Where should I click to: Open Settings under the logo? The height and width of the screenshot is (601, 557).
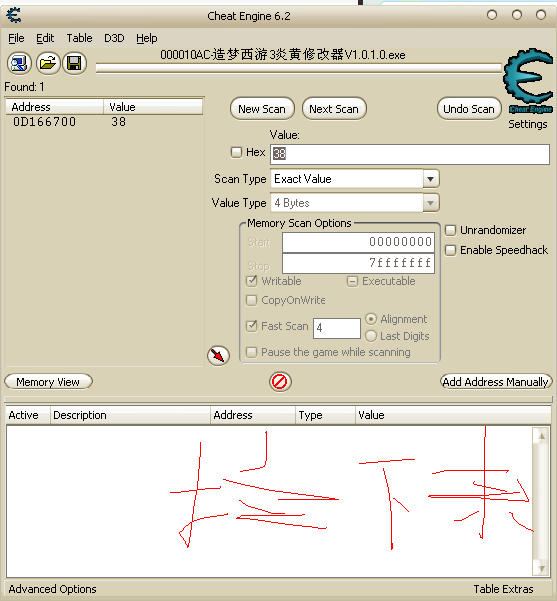[x=527, y=124]
